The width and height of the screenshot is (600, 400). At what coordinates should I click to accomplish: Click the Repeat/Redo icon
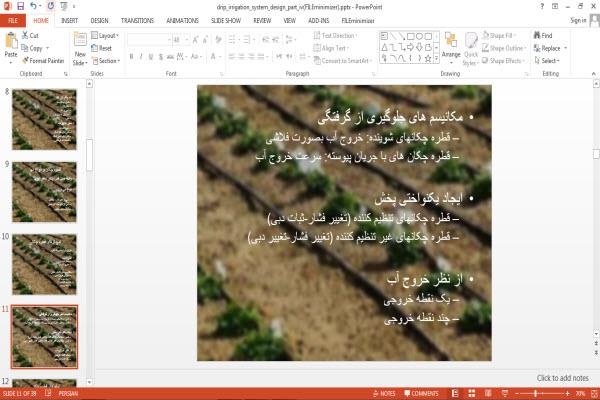[x=51, y=6]
